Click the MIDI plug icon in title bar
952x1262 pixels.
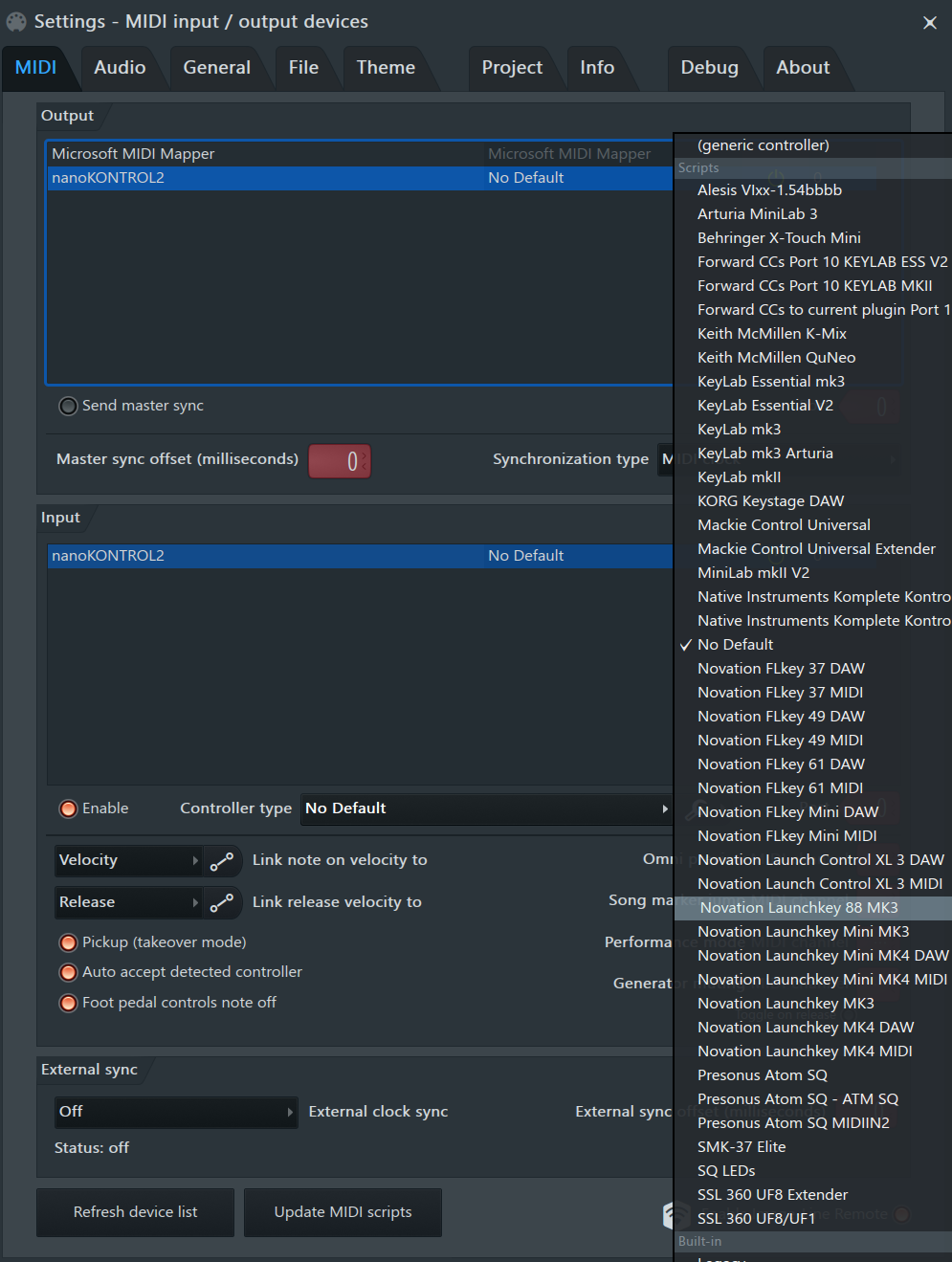(16, 21)
